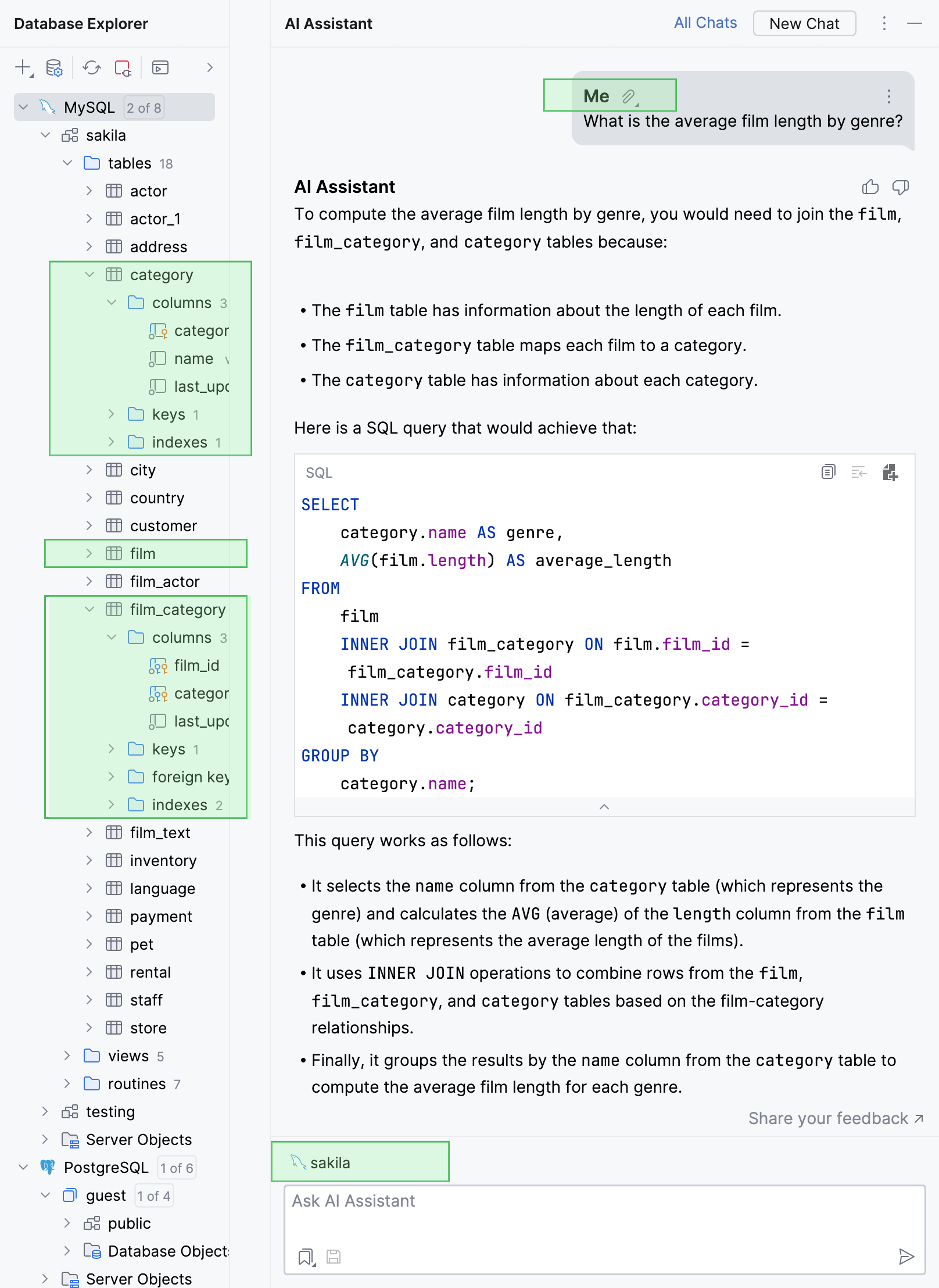Select the staff table
The width and height of the screenshot is (939, 1288).
coord(146,1000)
